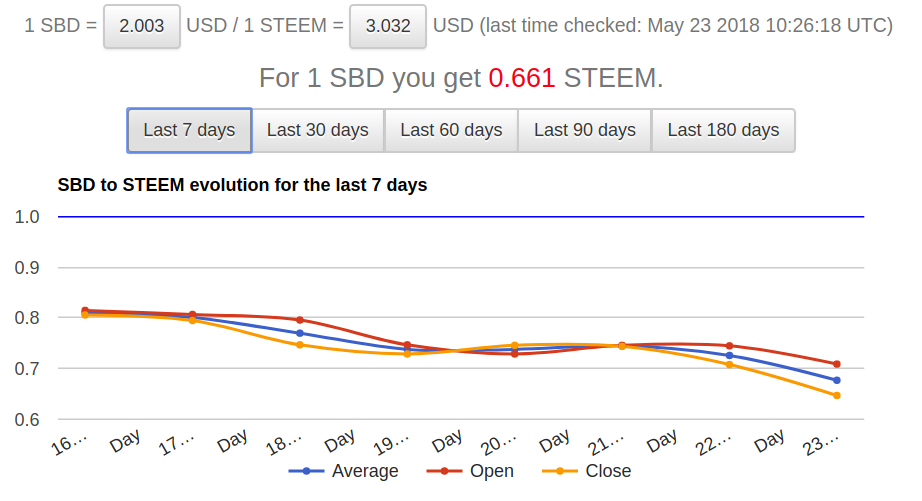
Task: Click the blue Average legend line marker
Action: [306, 471]
